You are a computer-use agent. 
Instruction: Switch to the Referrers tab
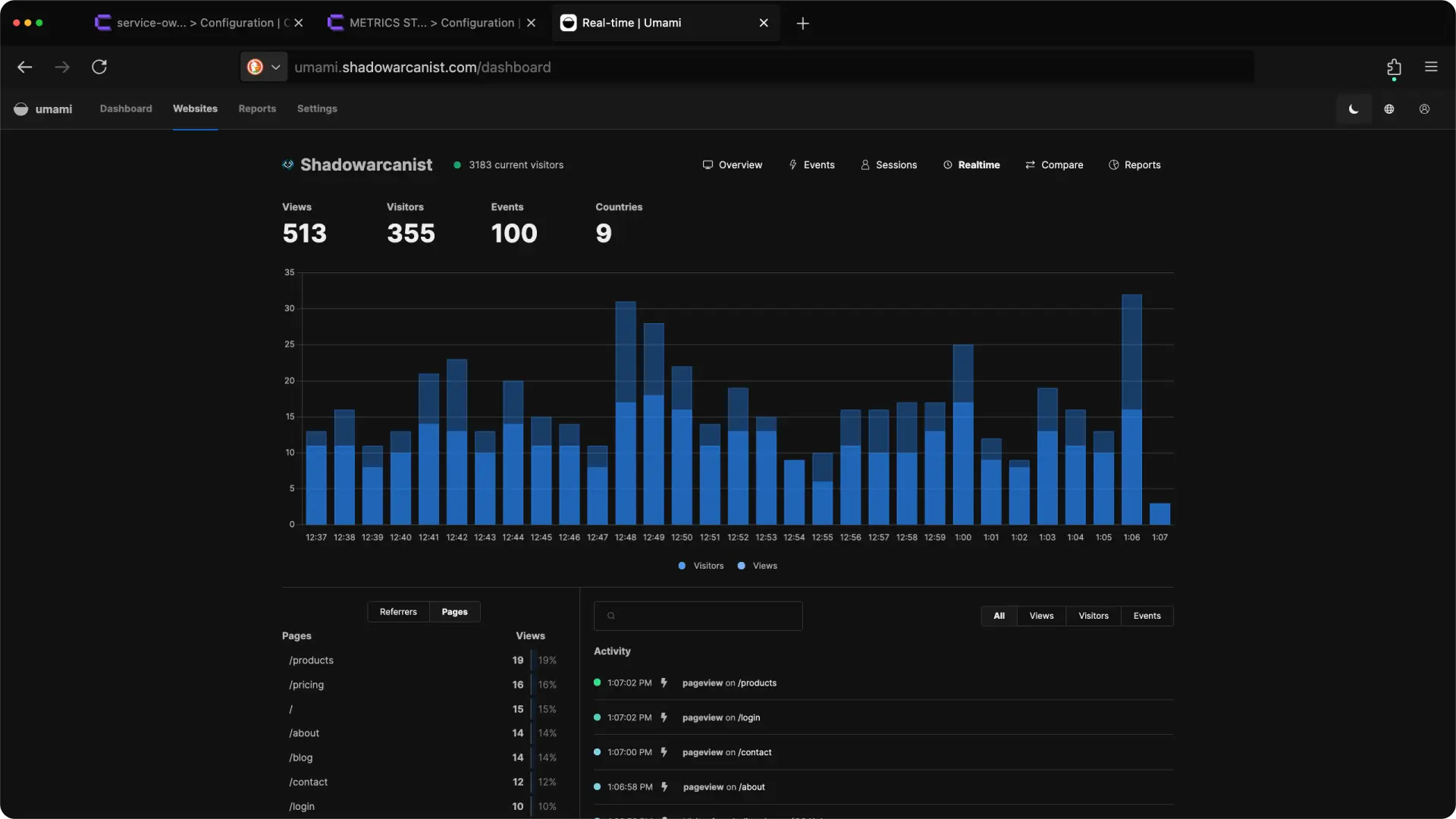pos(398,612)
